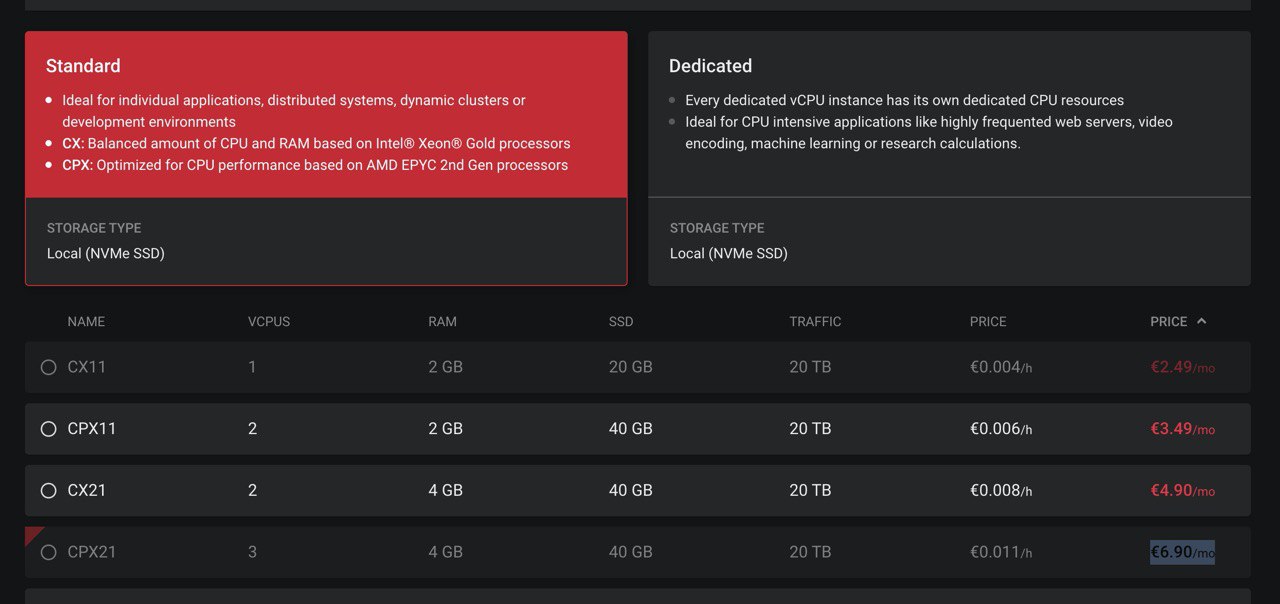Sort by the RAM column header

[442, 322]
